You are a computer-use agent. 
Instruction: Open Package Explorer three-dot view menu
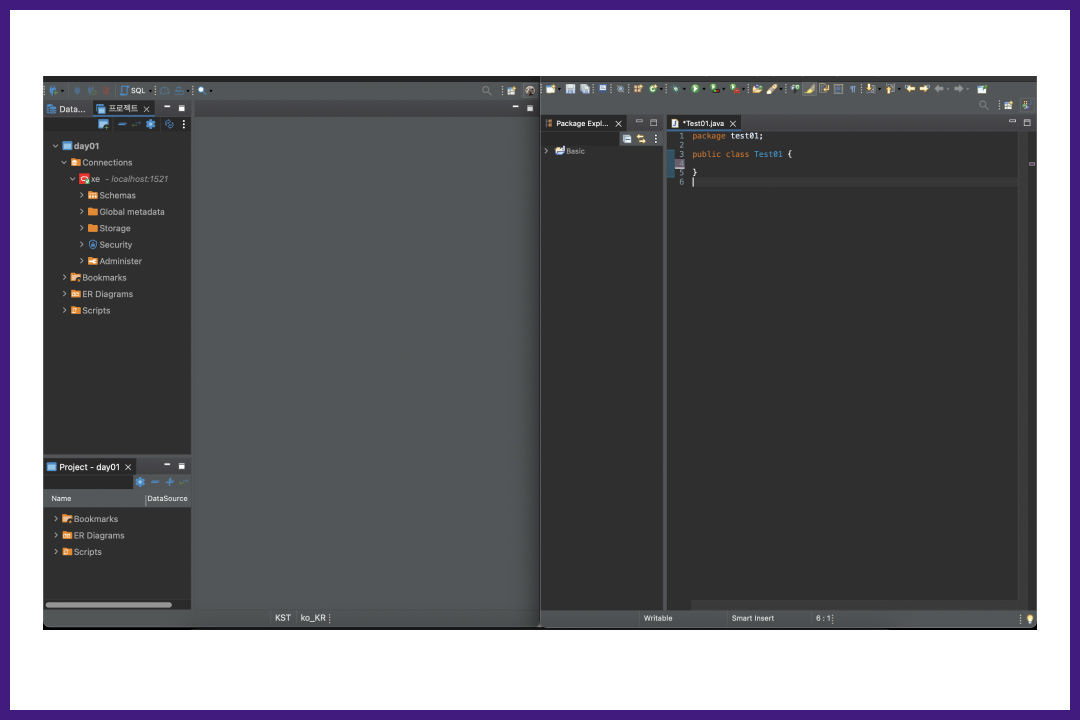[x=656, y=138]
